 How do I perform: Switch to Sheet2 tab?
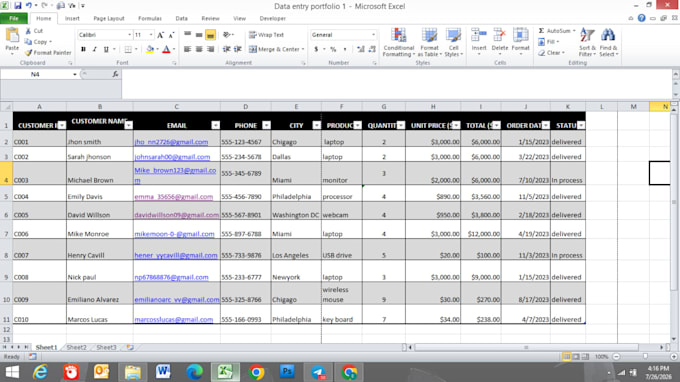(x=76, y=347)
